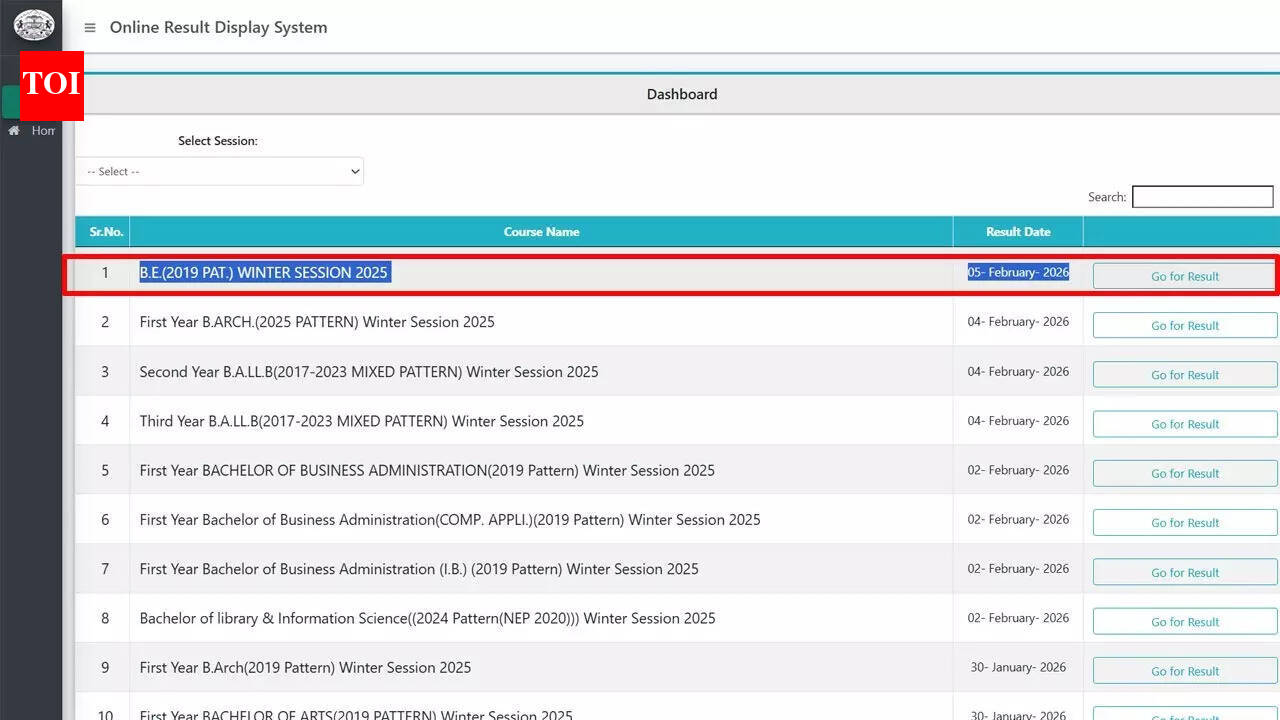Image resolution: width=1280 pixels, height=720 pixels.
Task: Go for Result for First Year B.ARCH.(2025 PATTERN)
Action: coord(1183,325)
